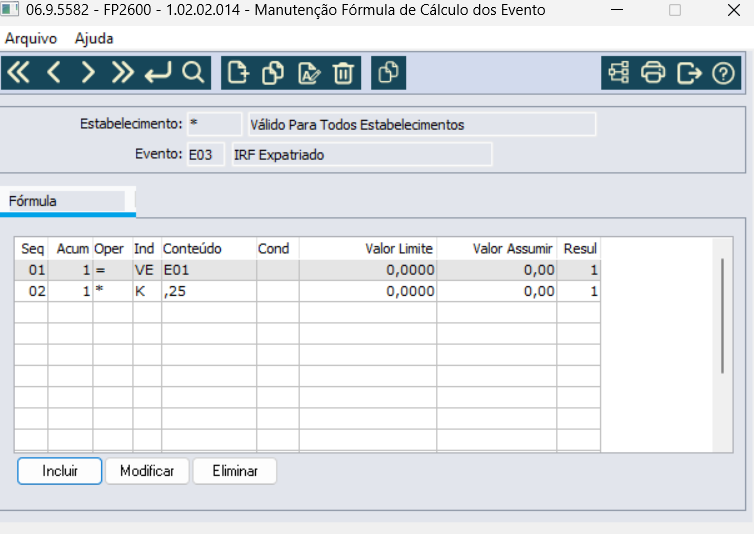Click Valor Limite 0,0000 in row 01

(368, 270)
